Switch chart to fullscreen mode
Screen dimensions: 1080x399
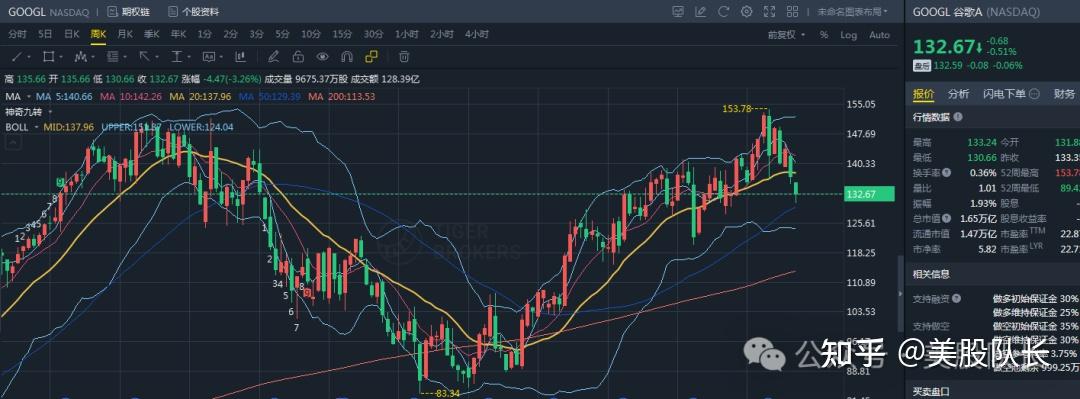click(x=769, y=12)
